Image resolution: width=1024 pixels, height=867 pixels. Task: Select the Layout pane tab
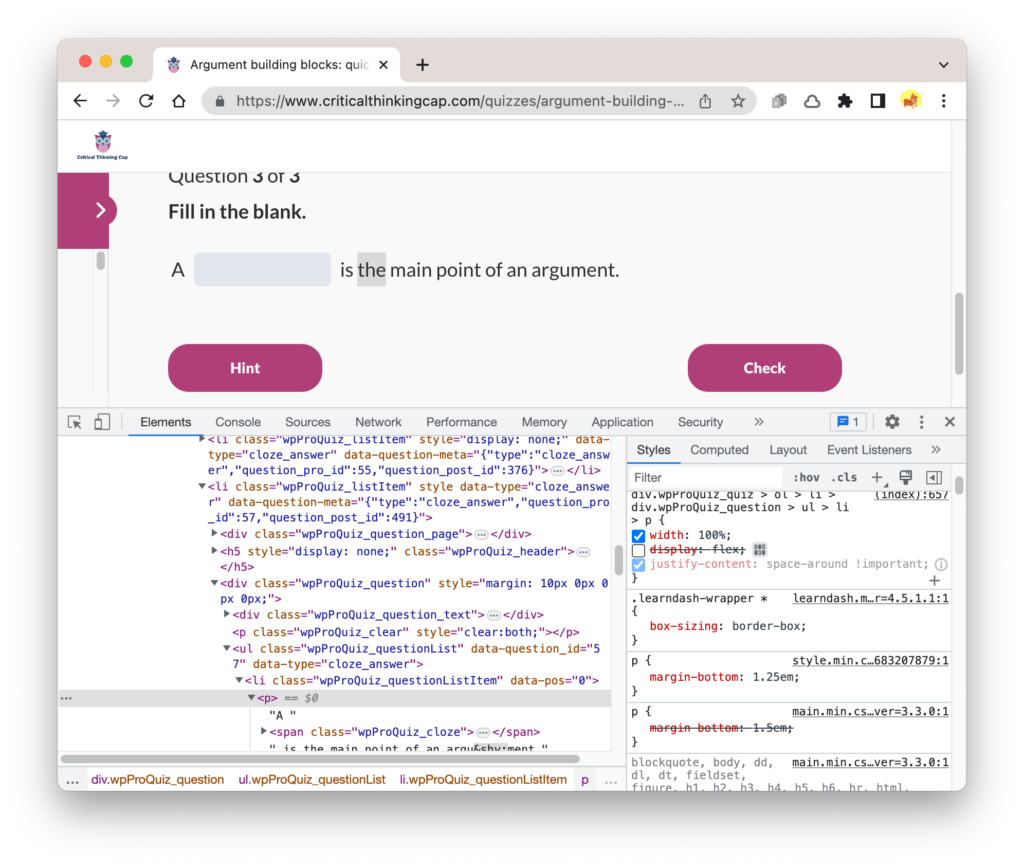pos(788,450)
